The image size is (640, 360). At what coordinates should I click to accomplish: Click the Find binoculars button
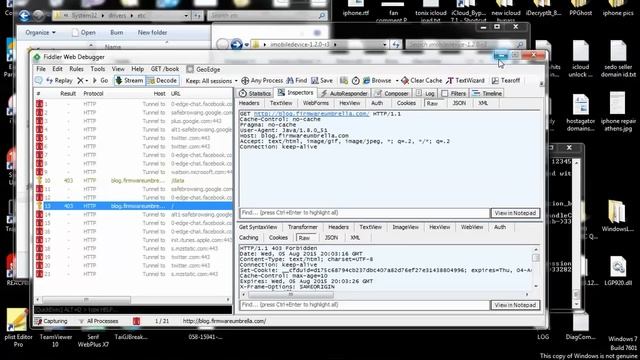[297, 80]
